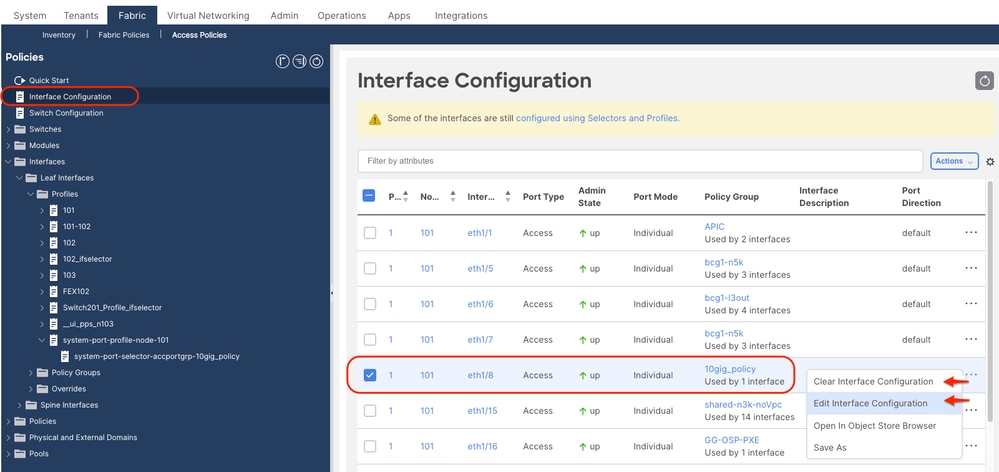Open row actions ellipsis for eth1/7
The width and height of the screenshot is (999, 472).
[971, 340]
